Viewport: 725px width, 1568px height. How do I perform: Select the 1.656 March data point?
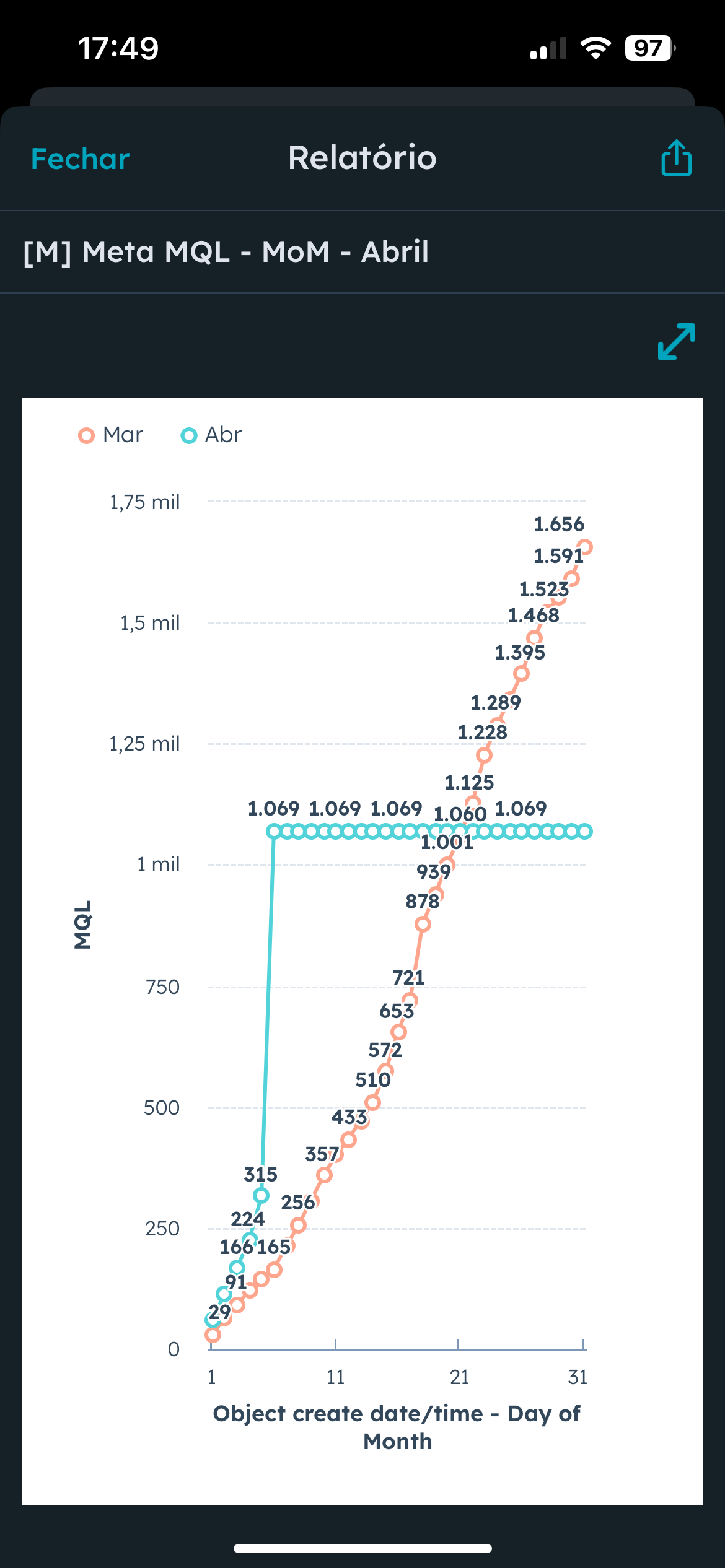(x=584, y=547)
